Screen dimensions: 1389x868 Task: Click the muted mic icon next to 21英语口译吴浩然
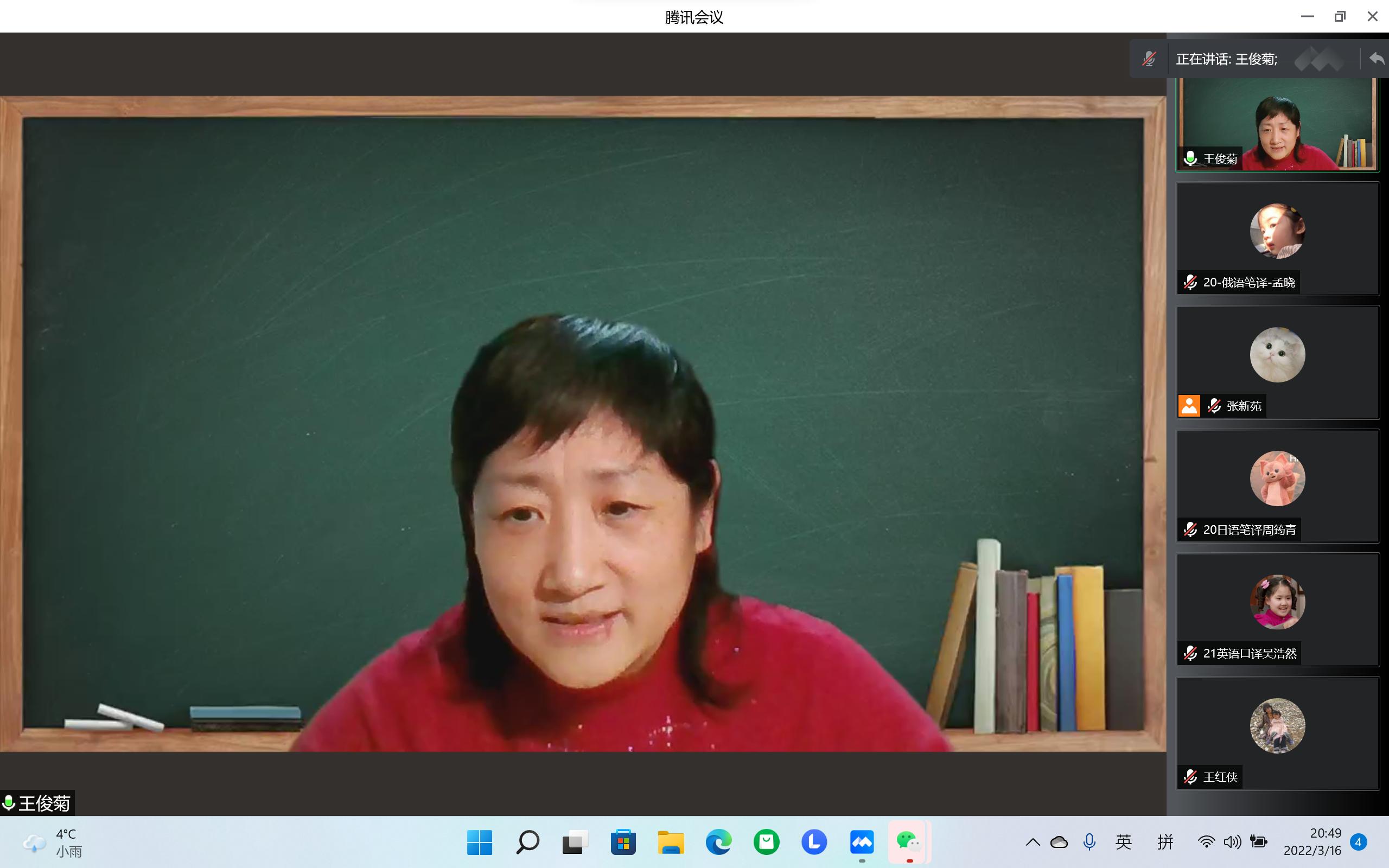coord(1190,653)
